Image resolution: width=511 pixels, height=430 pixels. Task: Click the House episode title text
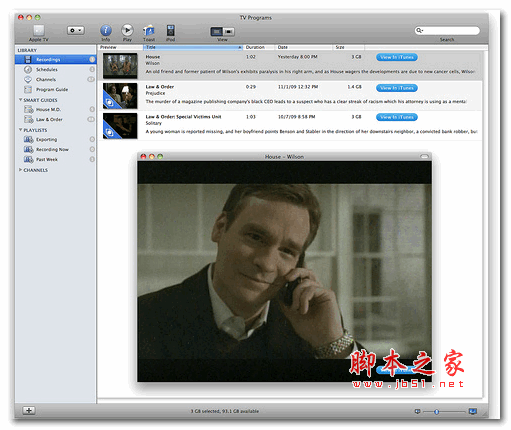click(x=153, y=57)
